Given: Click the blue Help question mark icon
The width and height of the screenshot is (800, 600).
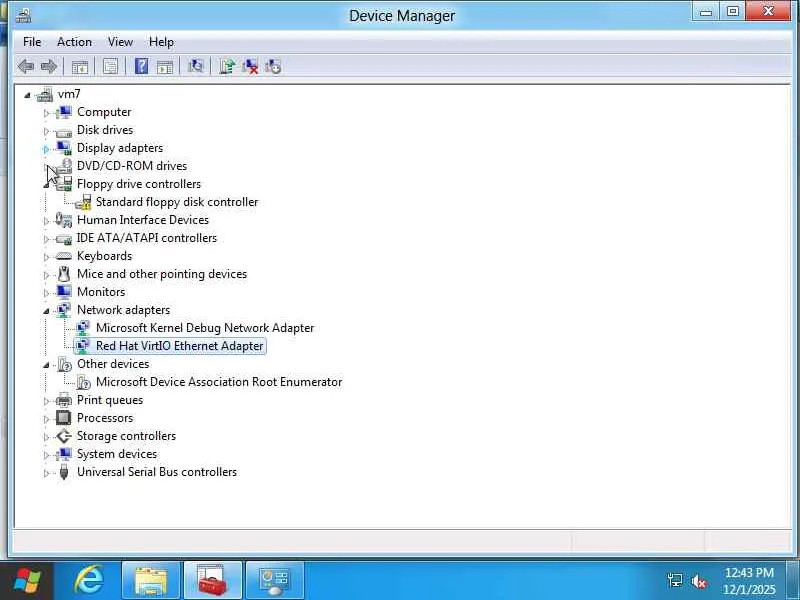Looking at the screenshot, I should tap(141, 66).
